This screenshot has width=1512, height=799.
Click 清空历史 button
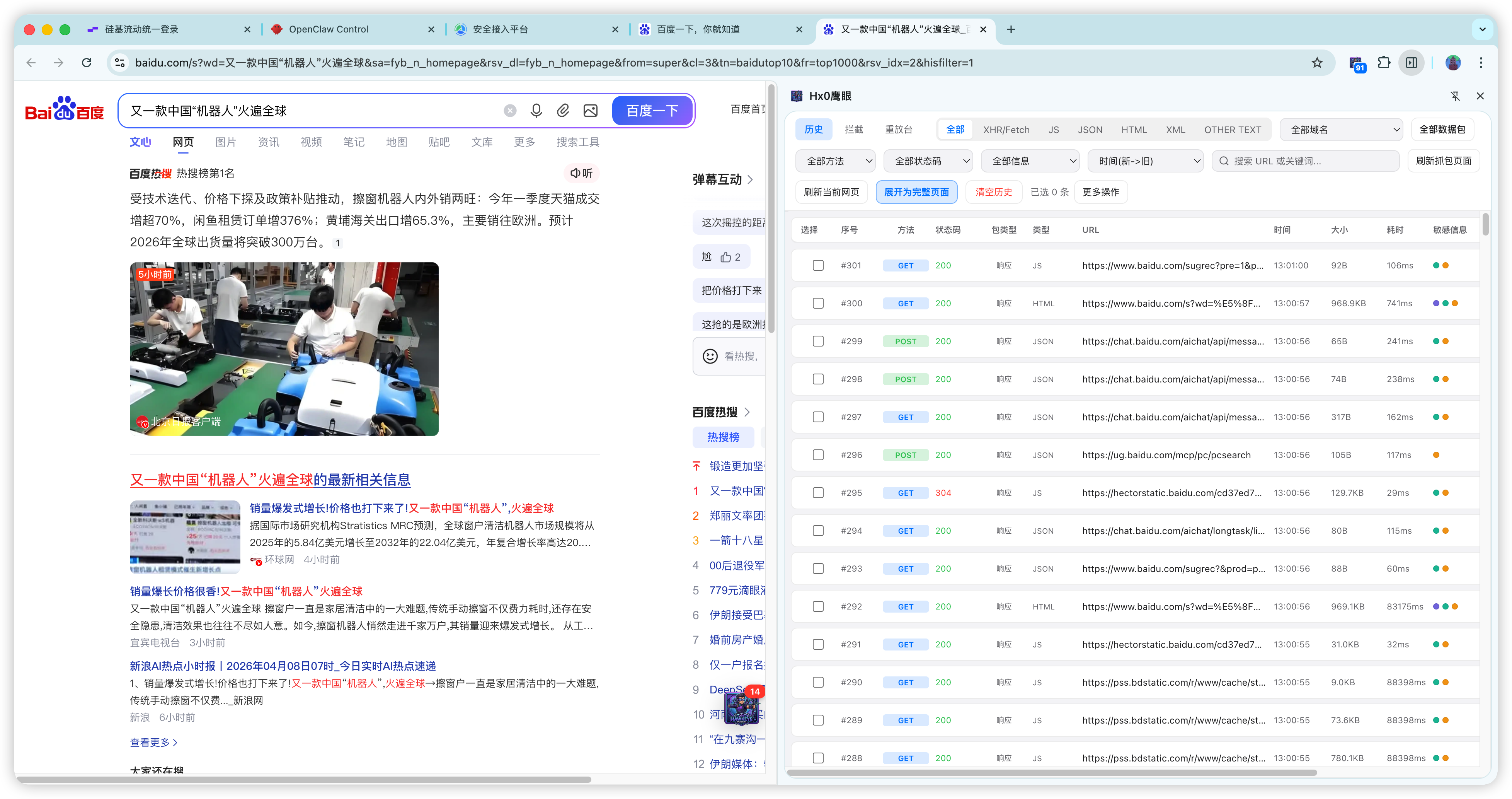[994, 192]
